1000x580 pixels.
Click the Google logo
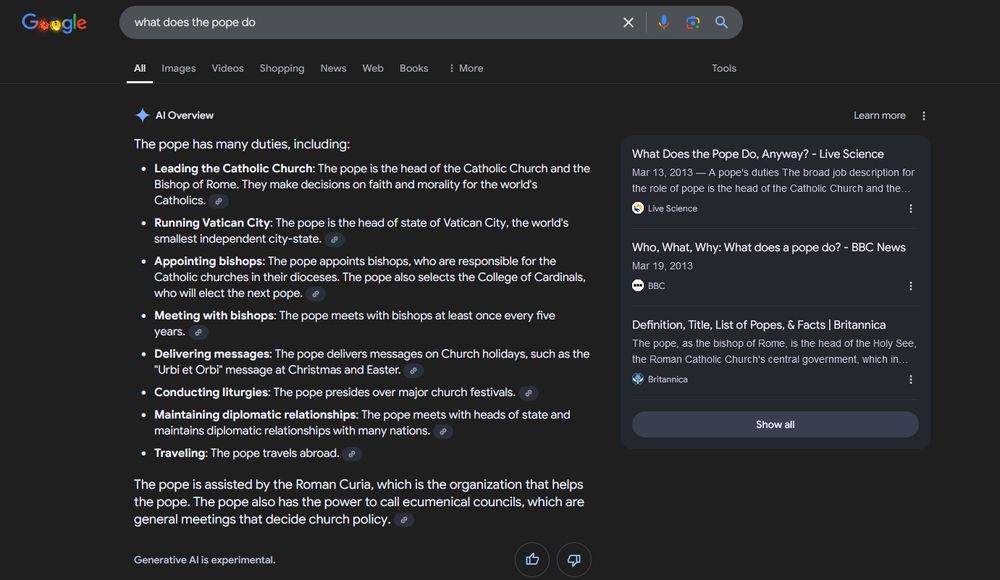[54, 23]
